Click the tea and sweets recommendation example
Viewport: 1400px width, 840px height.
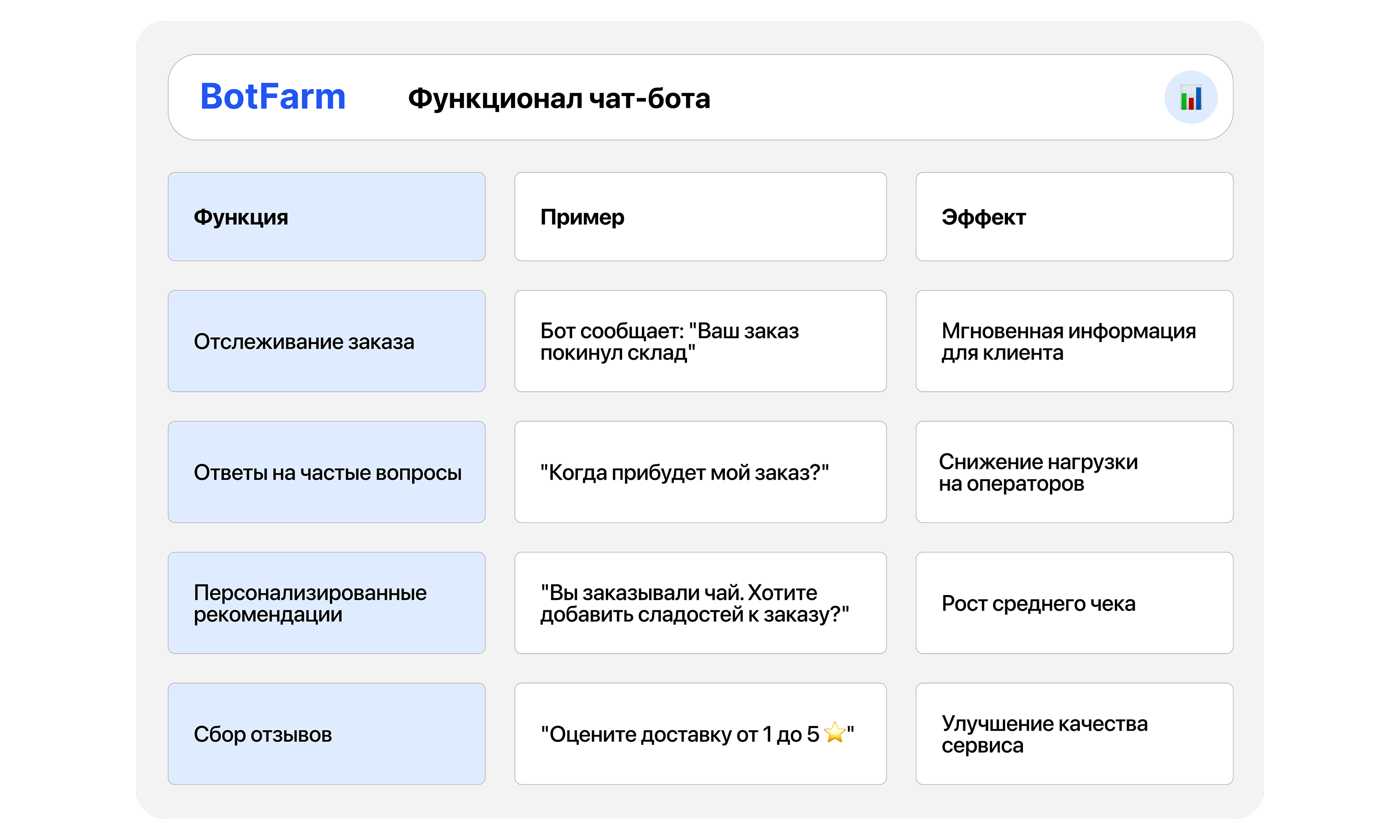click(x=700, y=603)
